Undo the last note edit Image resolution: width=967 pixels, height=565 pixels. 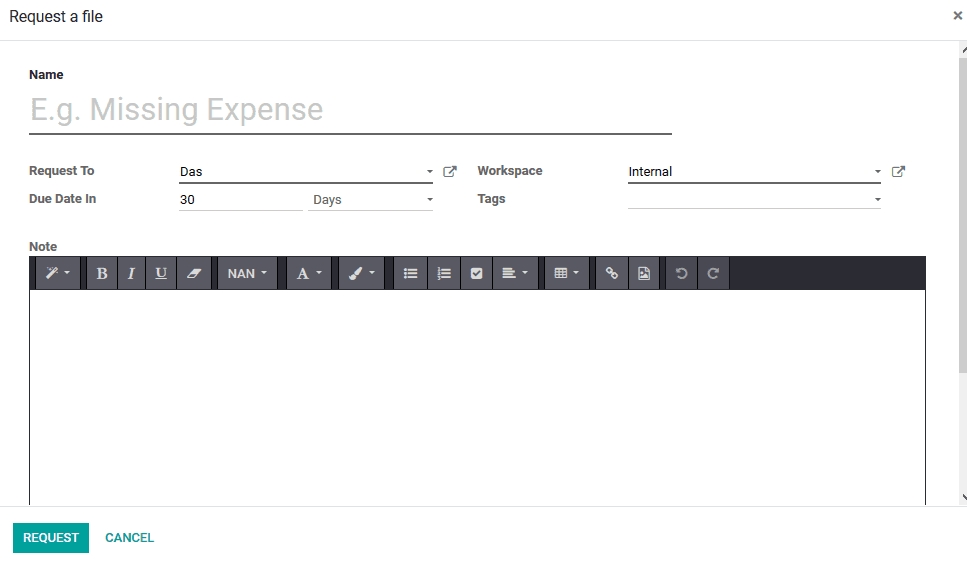[x=682, y=273]
